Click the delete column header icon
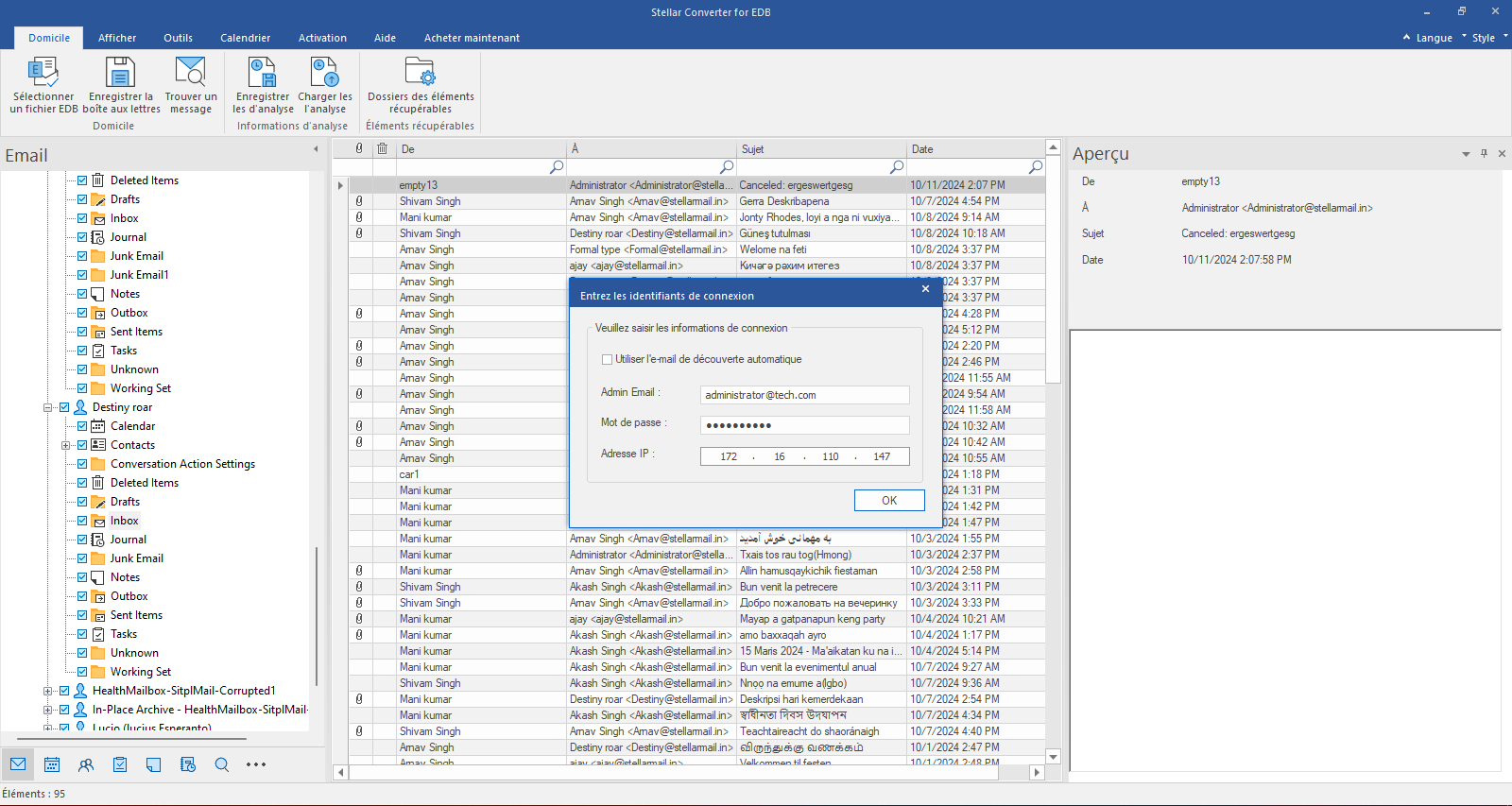1512x806 pixels. [382, 148]
